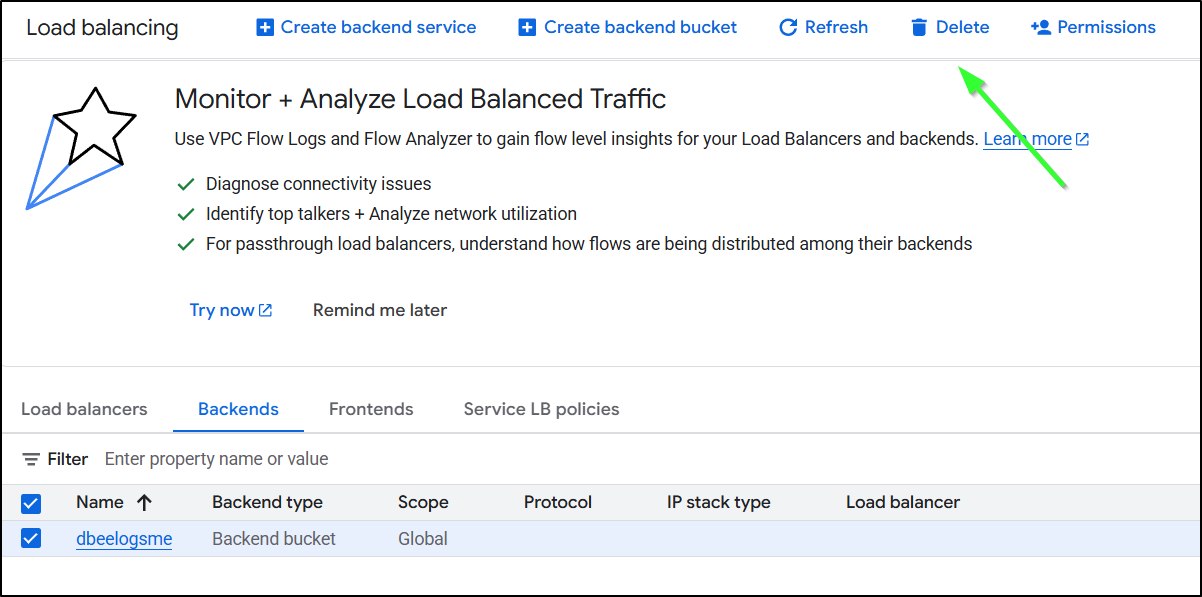1202x597 pixels.
Task: Select the Backends tab
Action: (x=238, y=409)
